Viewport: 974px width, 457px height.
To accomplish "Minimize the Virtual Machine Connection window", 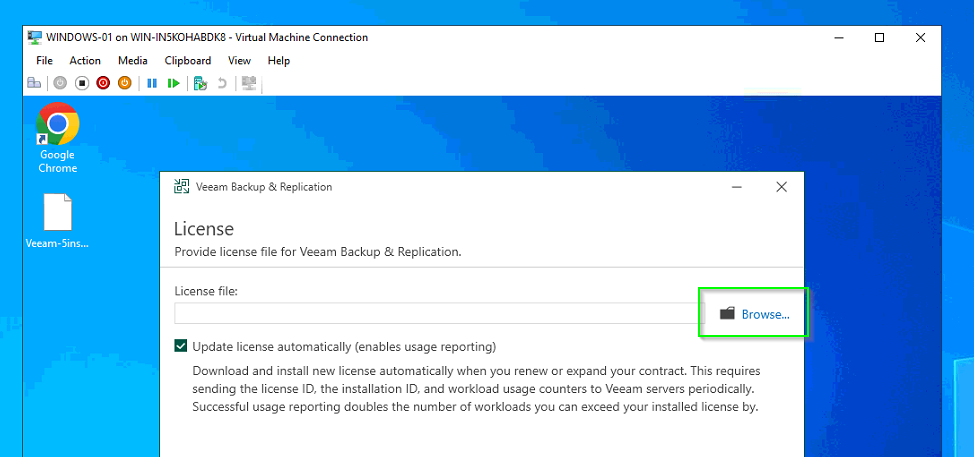I will pyautogui.click(x=839, y=37).
